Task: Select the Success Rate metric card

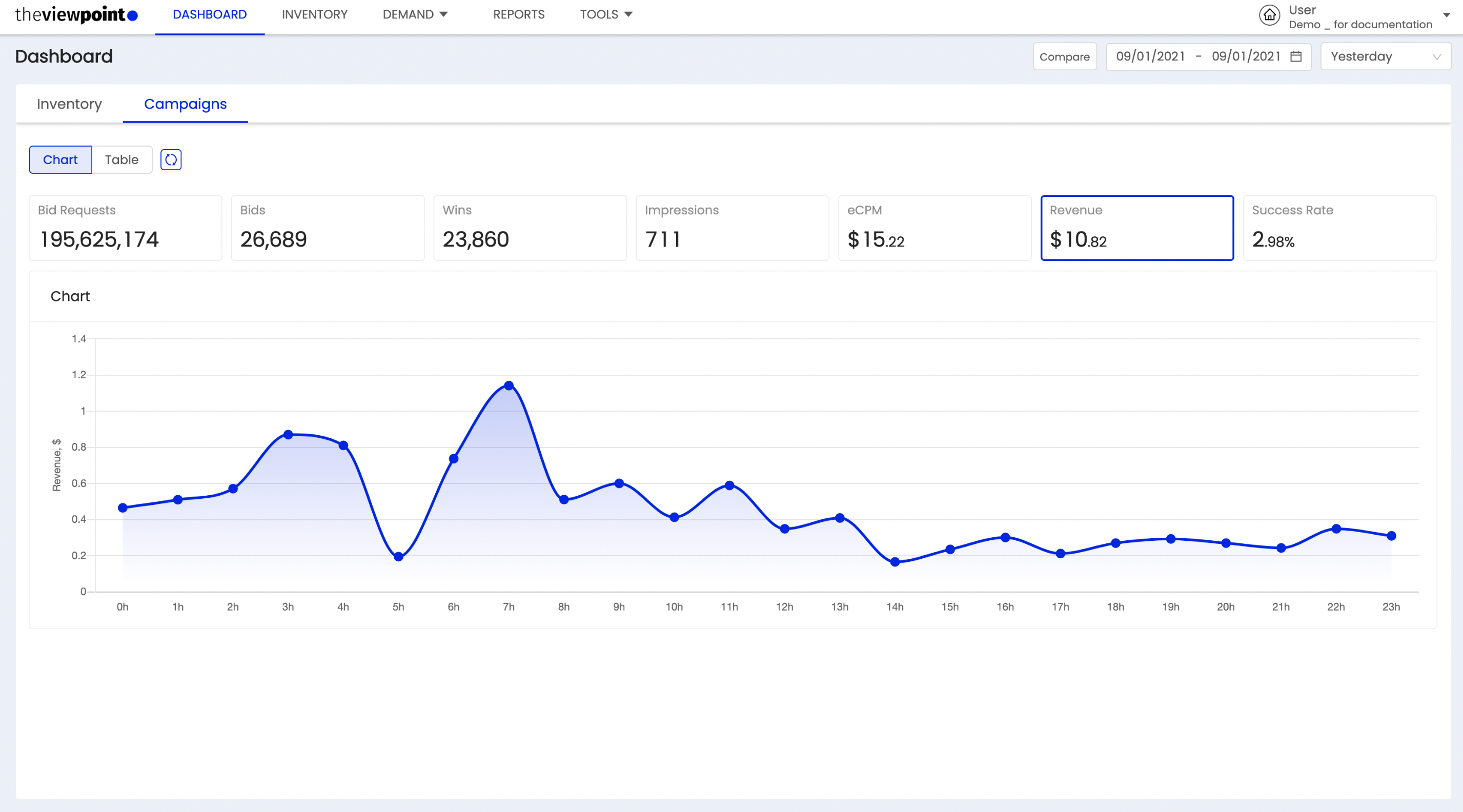Action: tap(1340, 228)
